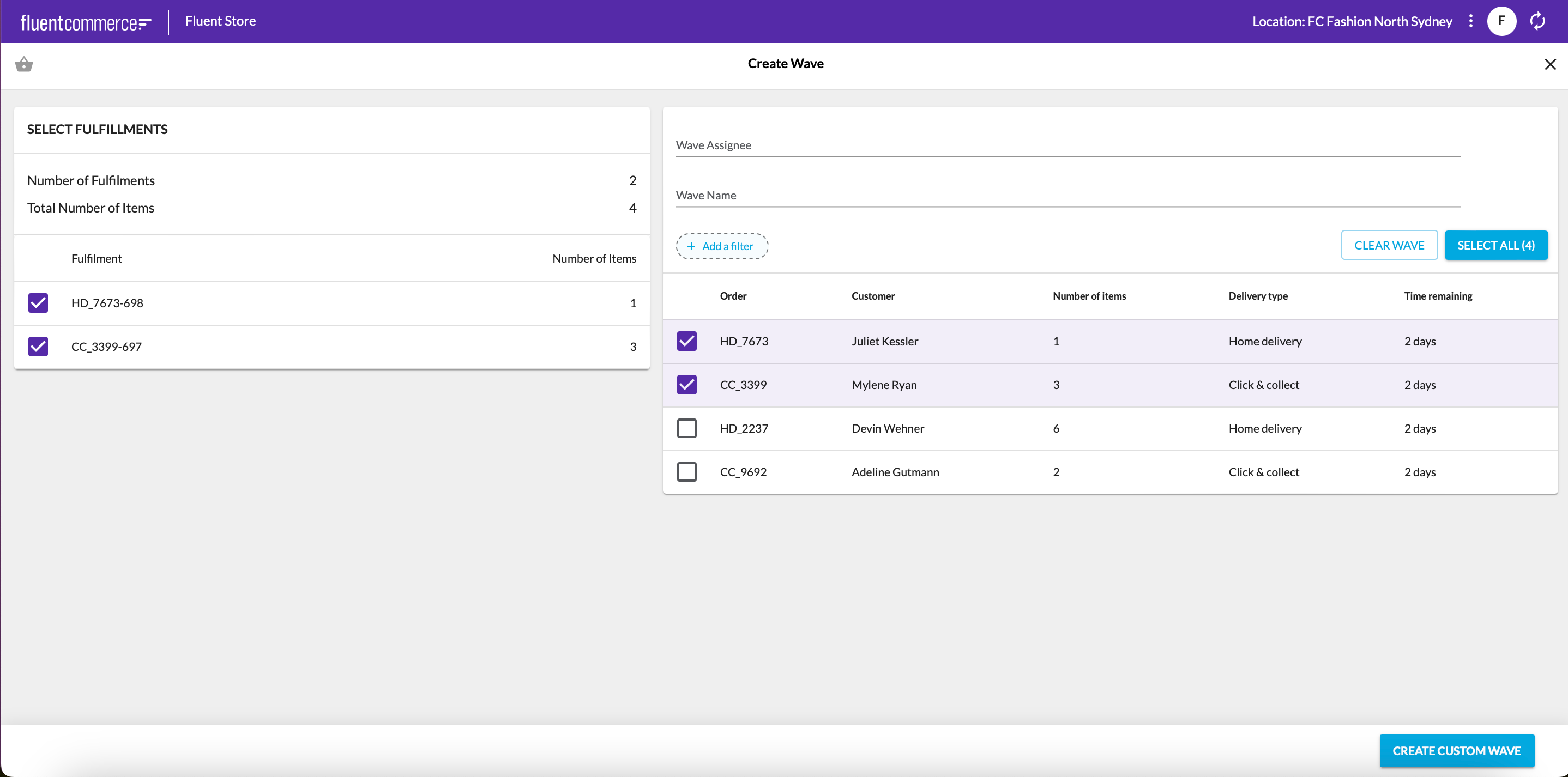Click the Add a filter dashed button
Image resolution: width=1568 pixels, height=777 pixels.
pos(721,246)
